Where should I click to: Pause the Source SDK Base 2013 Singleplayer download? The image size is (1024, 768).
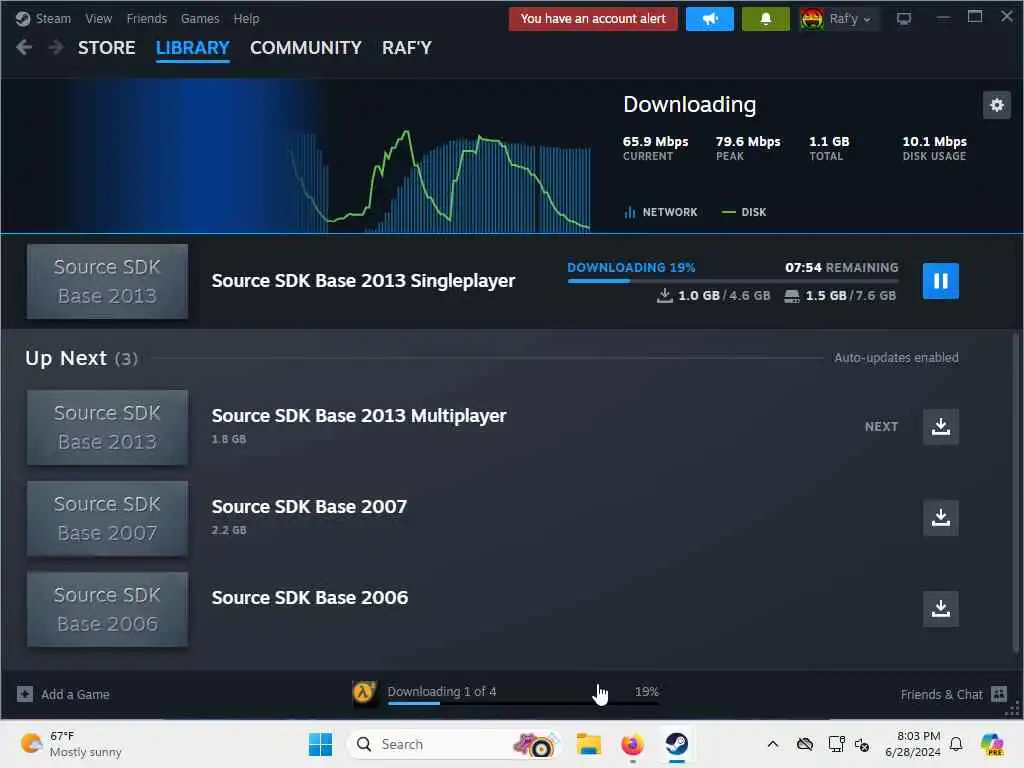(940, 281)
